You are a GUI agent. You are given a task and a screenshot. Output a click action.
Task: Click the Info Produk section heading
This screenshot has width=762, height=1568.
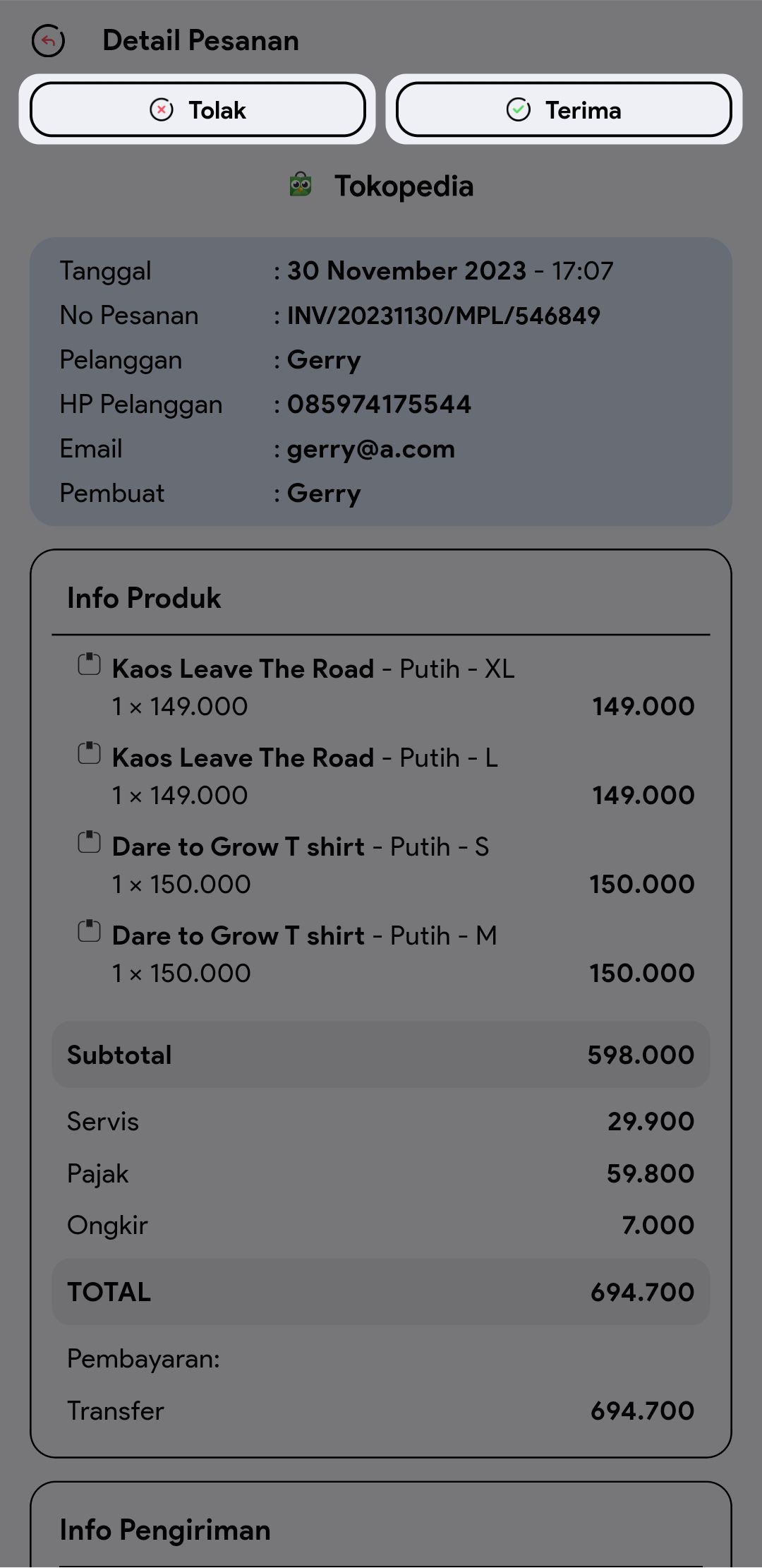(144, 598)
